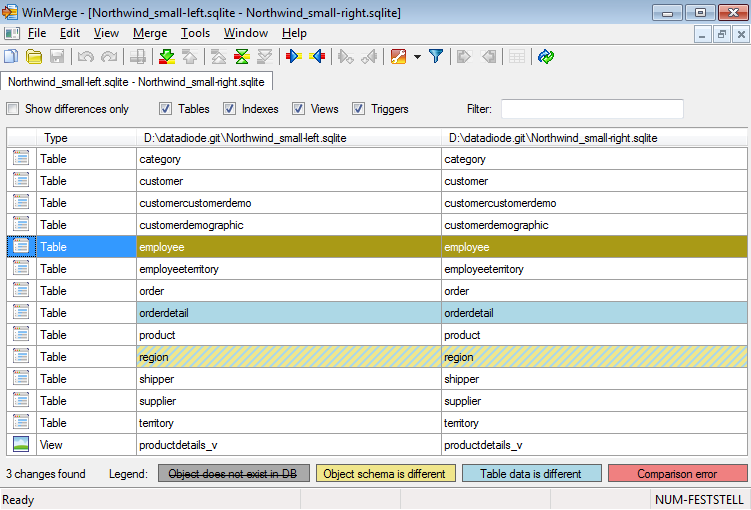Select the left 'customercustomerdemo' cell
Image resolution: width=751 pixels, height=510 pixels.
click(x=289, y=203)
